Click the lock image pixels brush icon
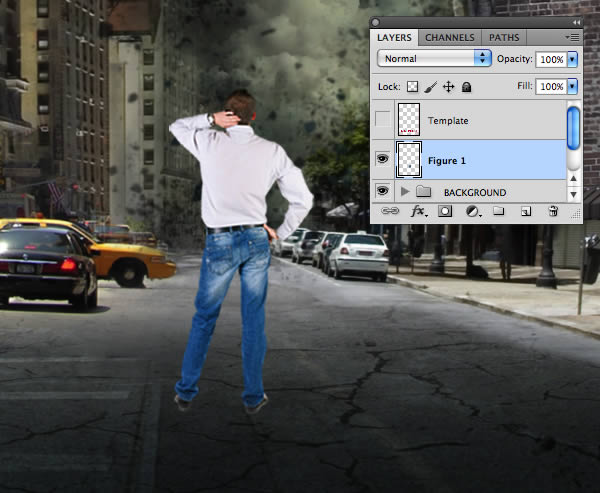This screenshot has height=493, width=600. 430,87
